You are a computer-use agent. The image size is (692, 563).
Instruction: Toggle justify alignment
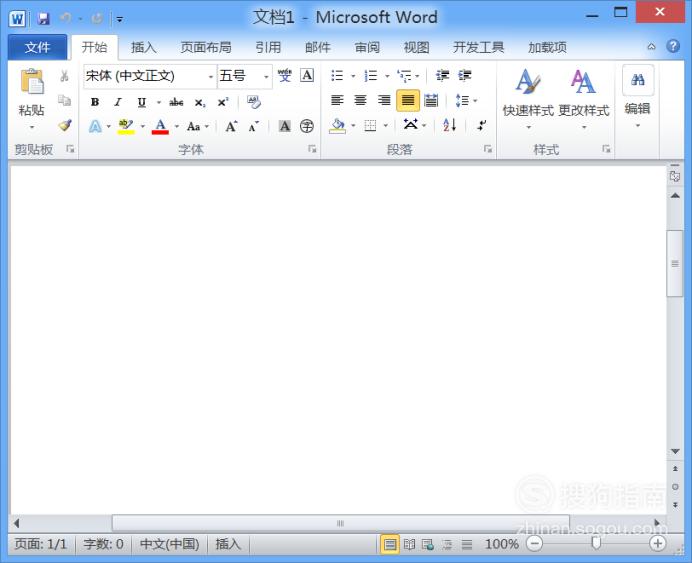[408, 101]
